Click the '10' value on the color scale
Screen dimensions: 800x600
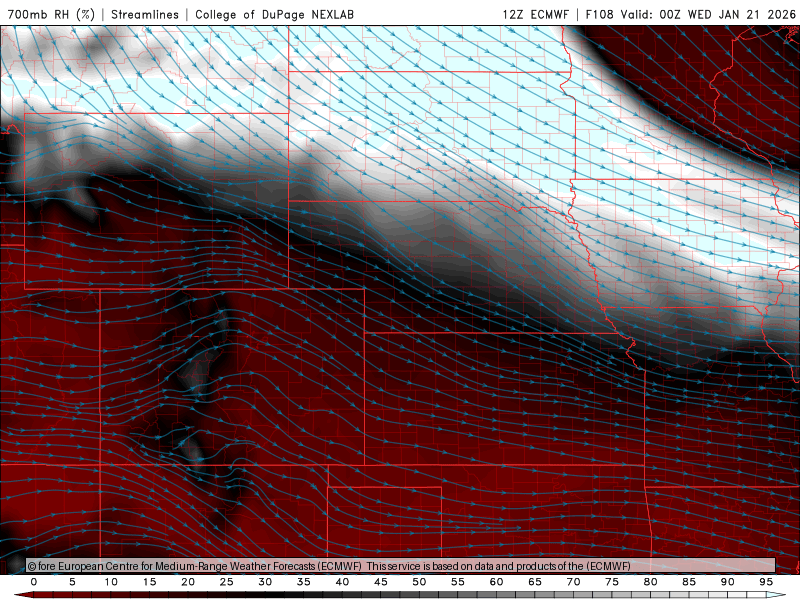[x=111, y=582]
